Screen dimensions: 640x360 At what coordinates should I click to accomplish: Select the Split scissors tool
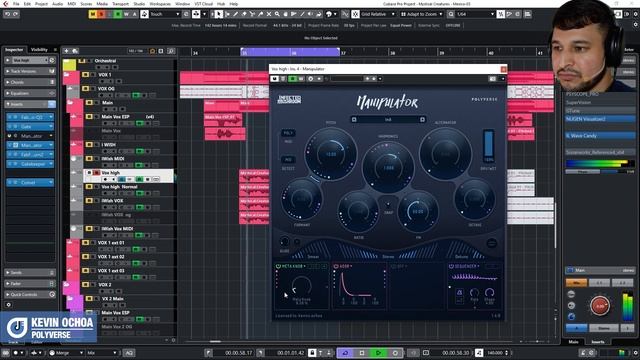pyautogui.click(x=252, y=14)
